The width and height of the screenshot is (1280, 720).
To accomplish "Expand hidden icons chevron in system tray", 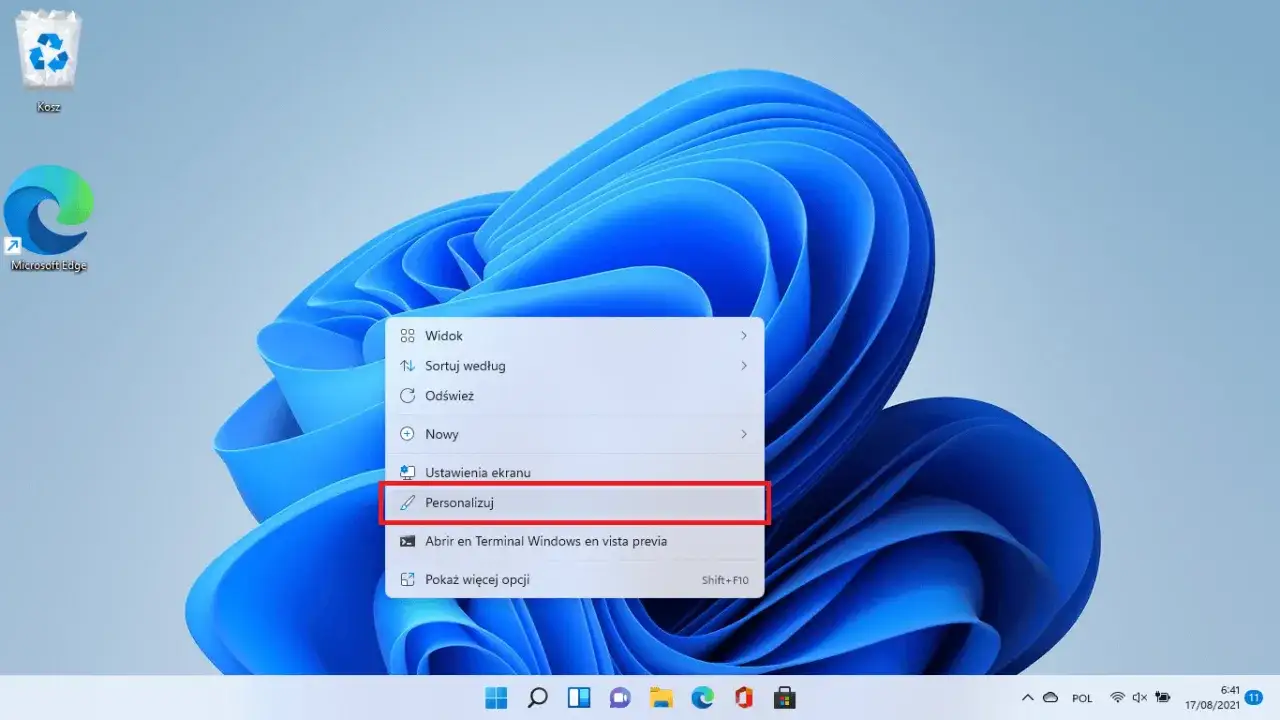I will (x=1028, y=698).
